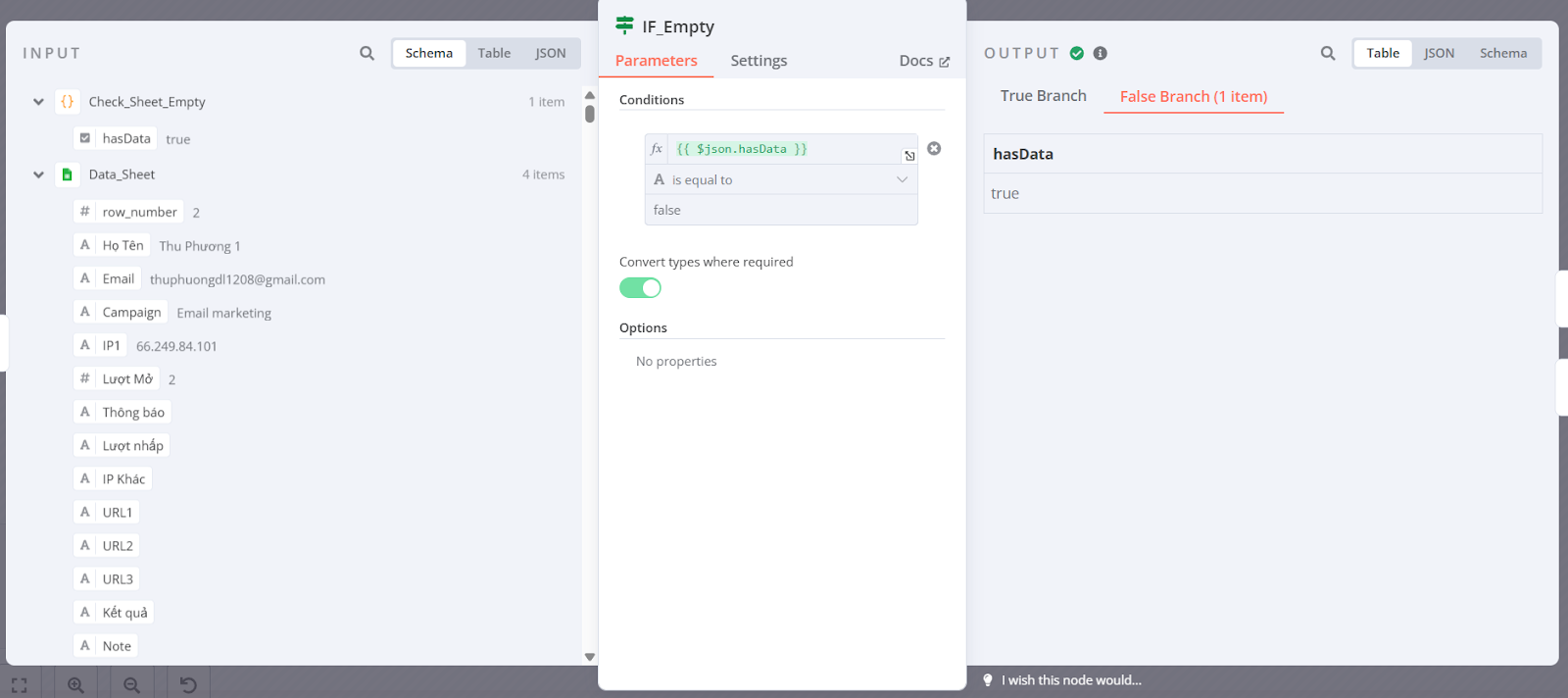Switch INPUT view to Schema
The height and width of the screenshot is (698, 1568).
(x=429, y=53)
